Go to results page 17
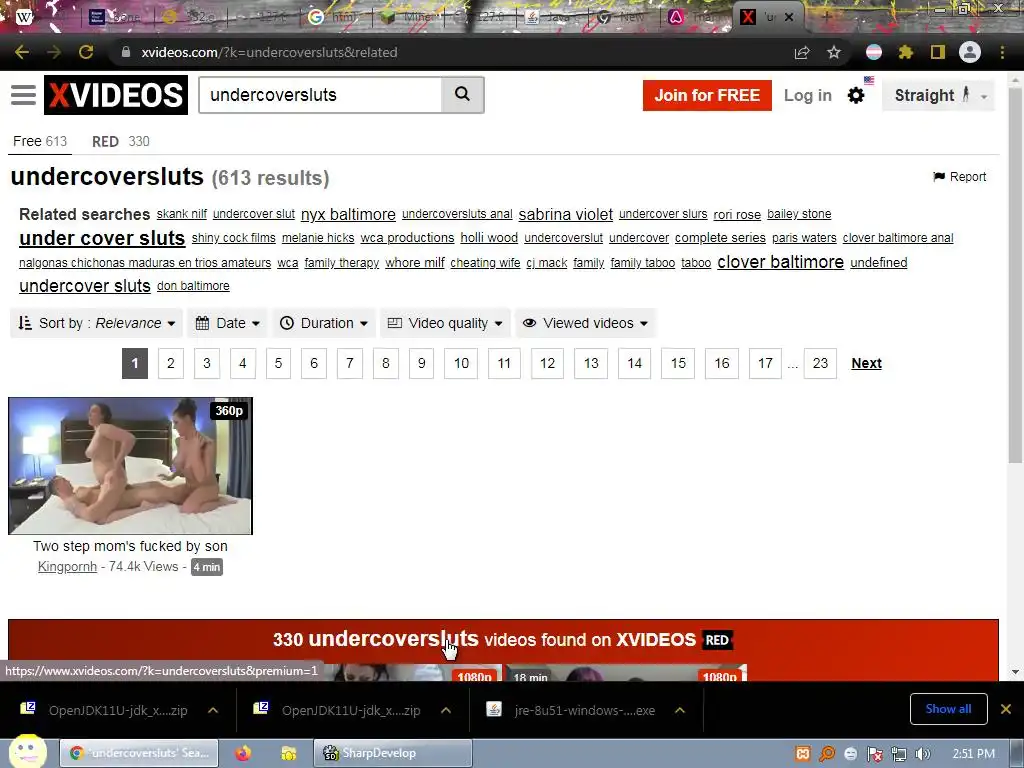 [x=765, y=363]
